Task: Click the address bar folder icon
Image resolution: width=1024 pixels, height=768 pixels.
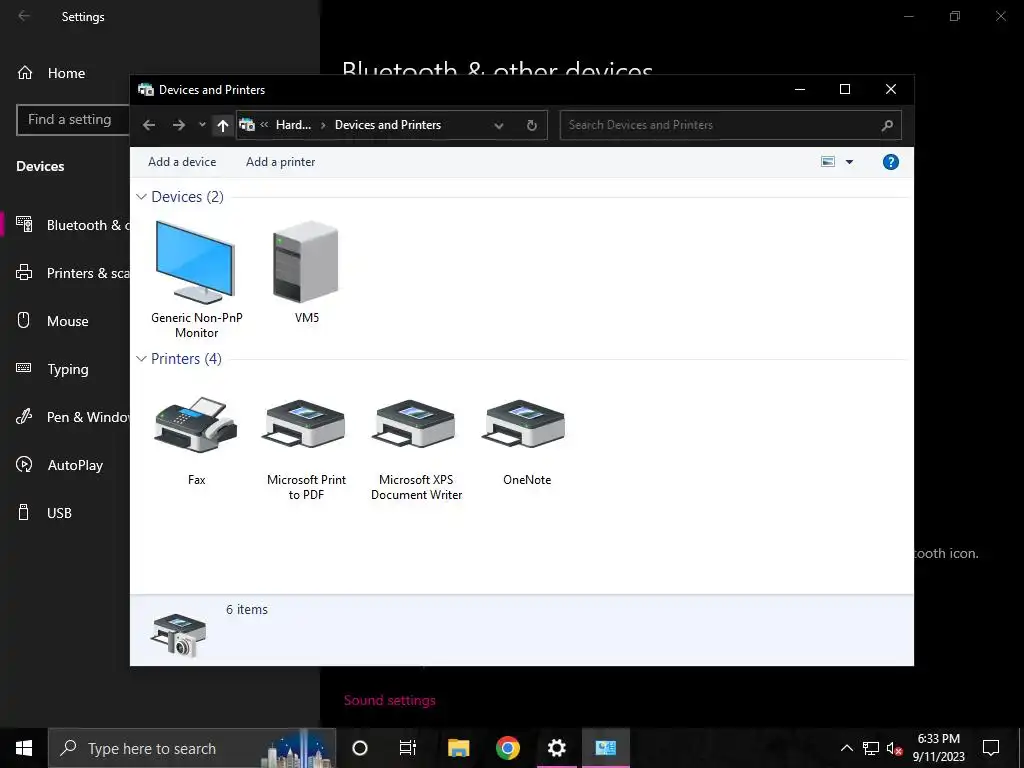Action: [x=248, y=124]
